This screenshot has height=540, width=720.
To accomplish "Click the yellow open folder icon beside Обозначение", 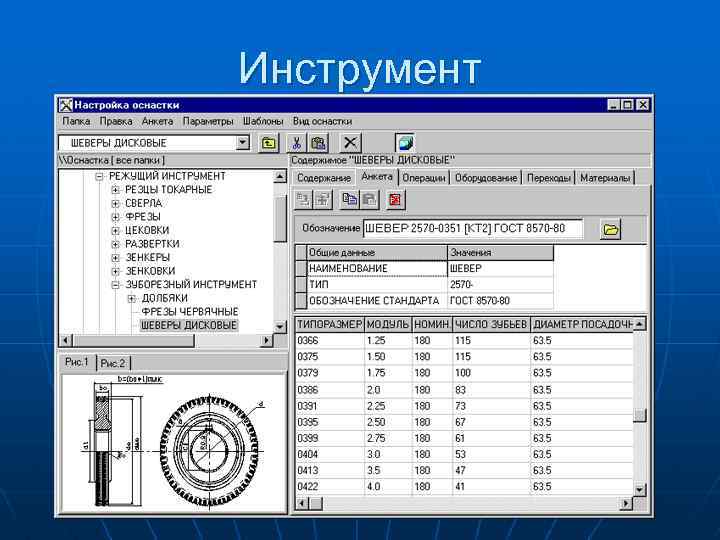I will [x=610, y=229].
